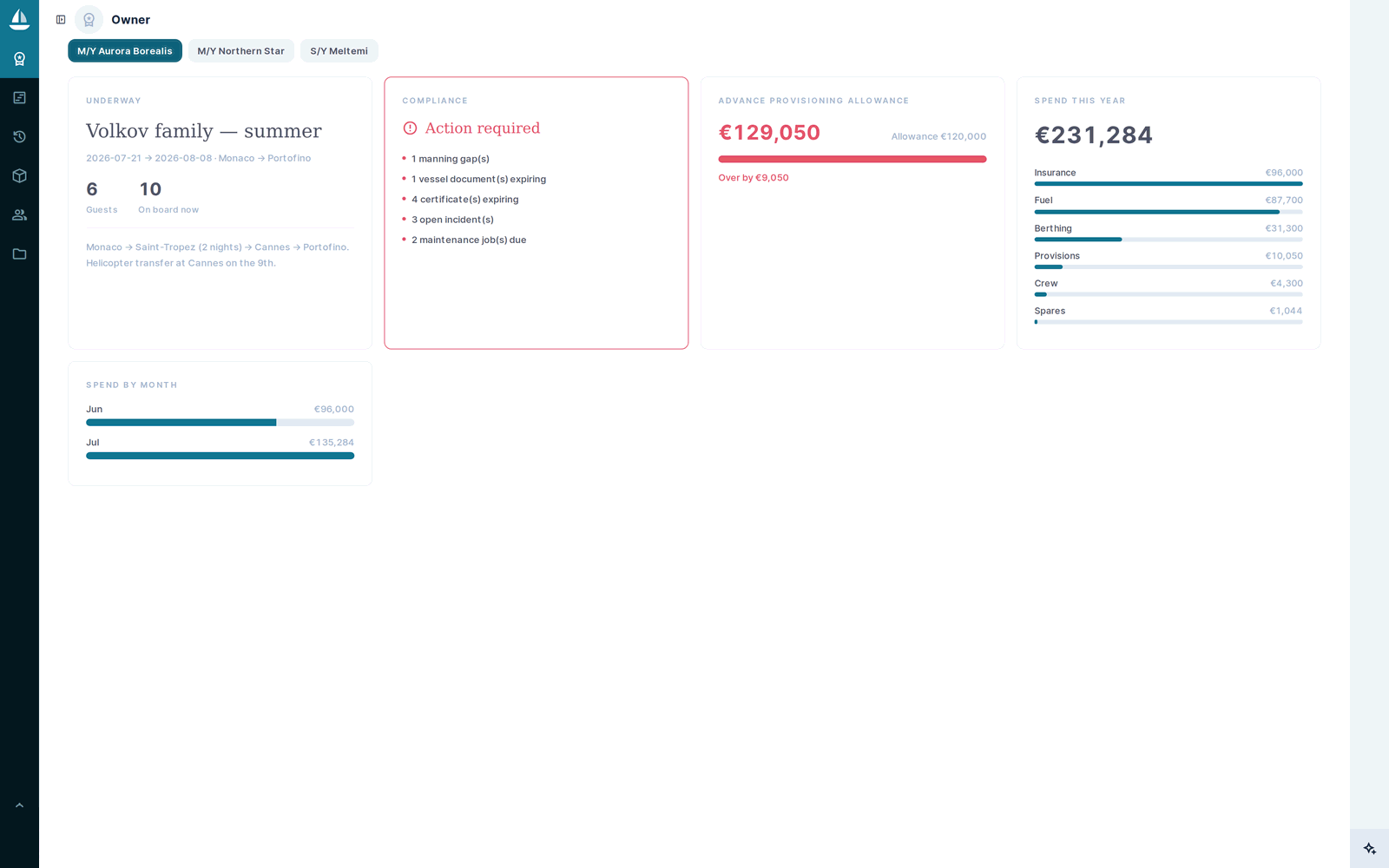
Task: Open the checklist notes sidebar icon
Action: 19,98
